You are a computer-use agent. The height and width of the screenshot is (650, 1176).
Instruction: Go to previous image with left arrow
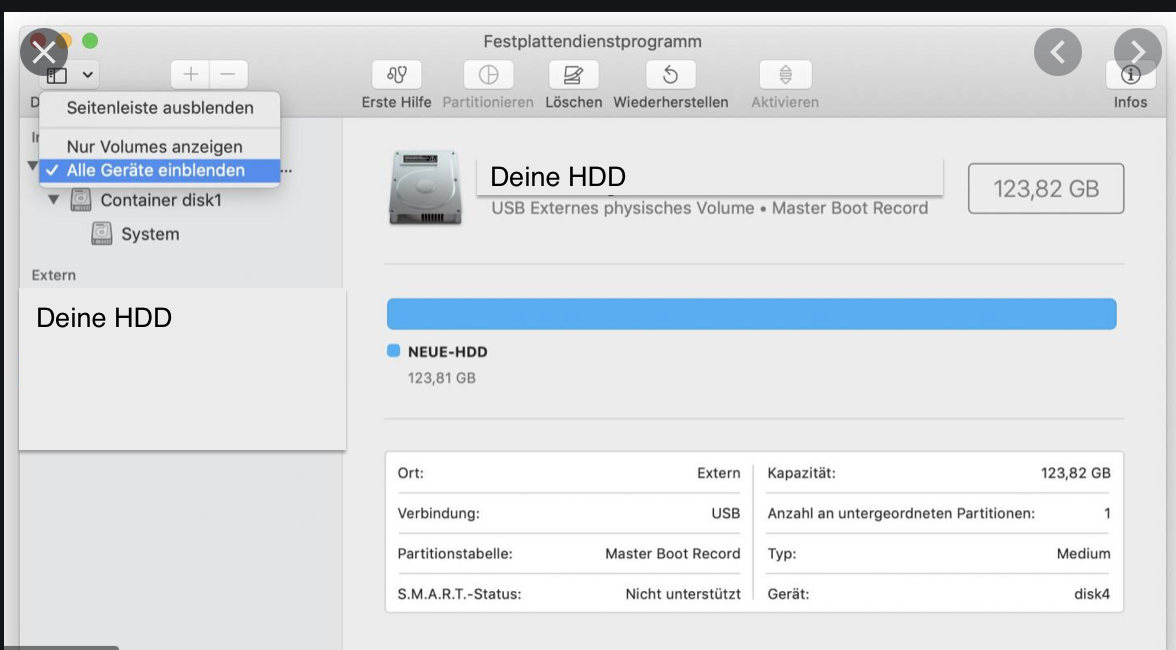pyautogui.click(x=1058, y=51)
